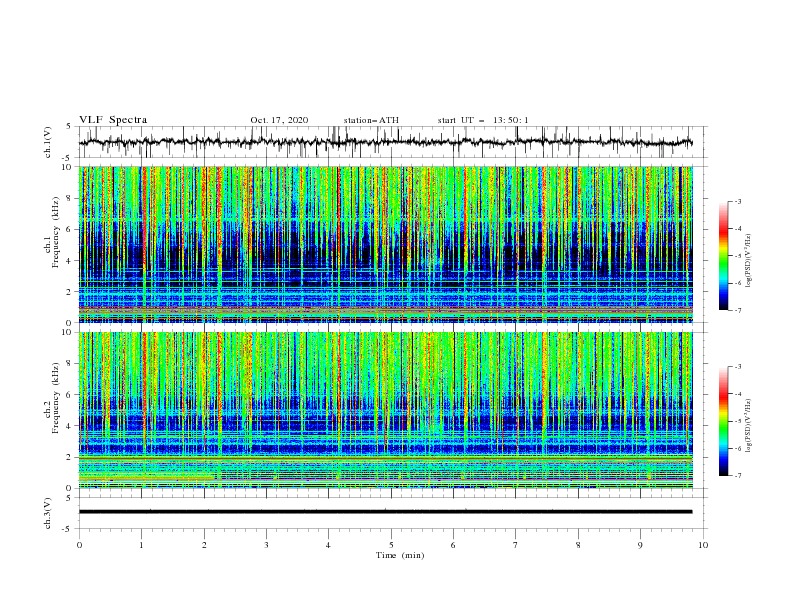Click inside the ch.2 spectrogram panel
Viewport: 792px width, 612px height.
coord(386,410)
